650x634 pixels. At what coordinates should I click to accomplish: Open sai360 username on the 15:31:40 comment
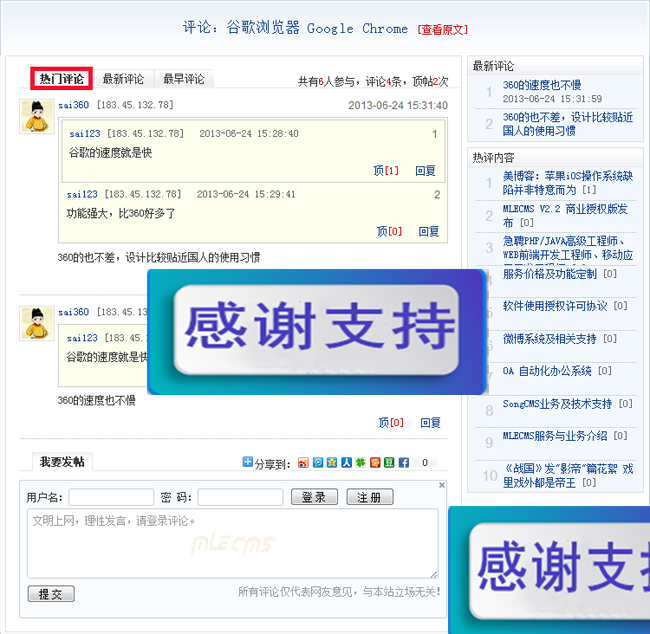tap(73, 105)
